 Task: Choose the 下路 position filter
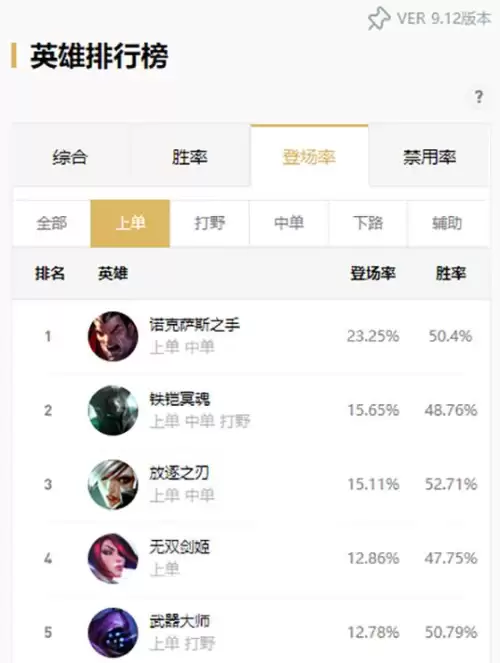[368, 223]
